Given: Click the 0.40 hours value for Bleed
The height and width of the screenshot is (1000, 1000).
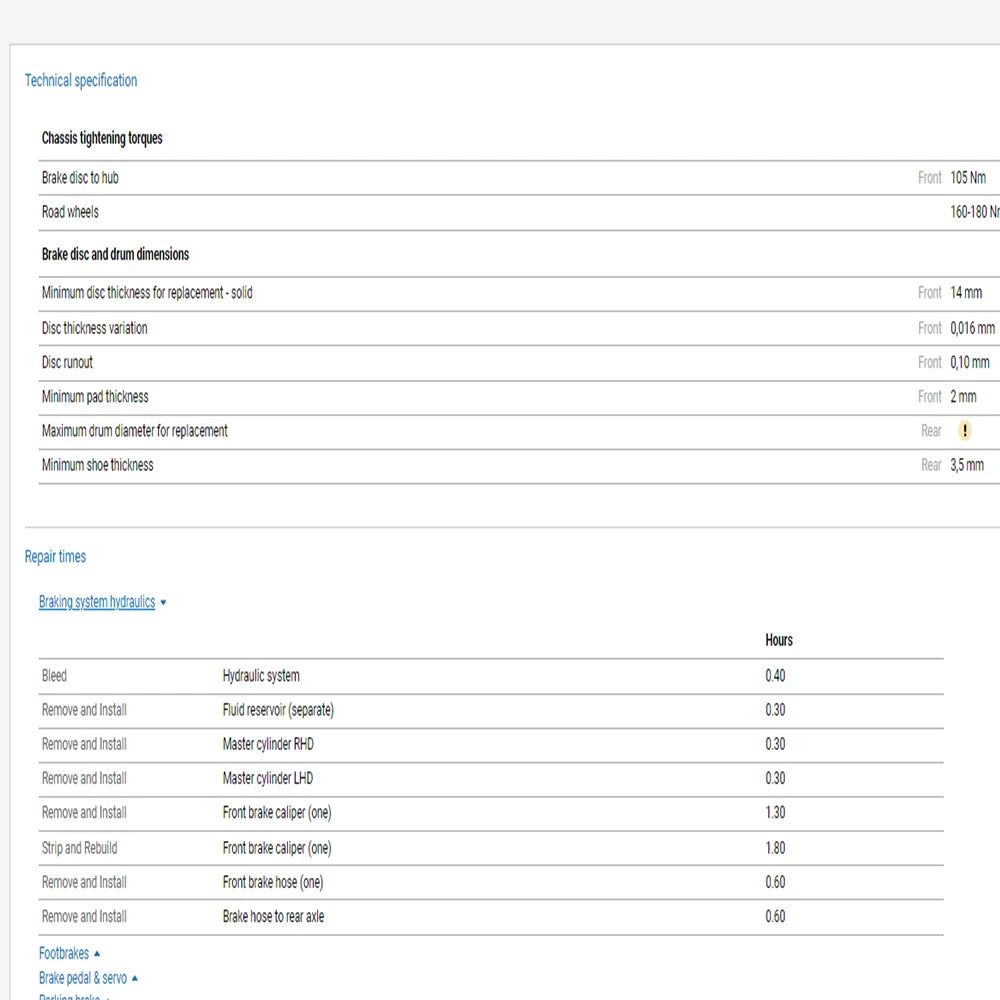Looking at the screenshot, I should point(775,676).
